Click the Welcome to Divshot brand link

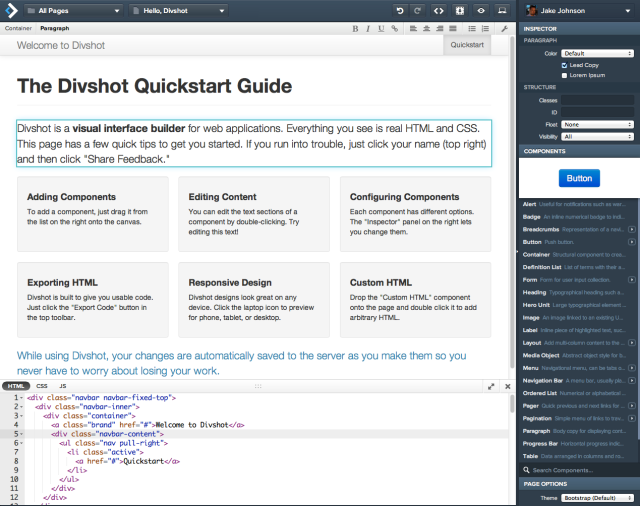(61, 45)
